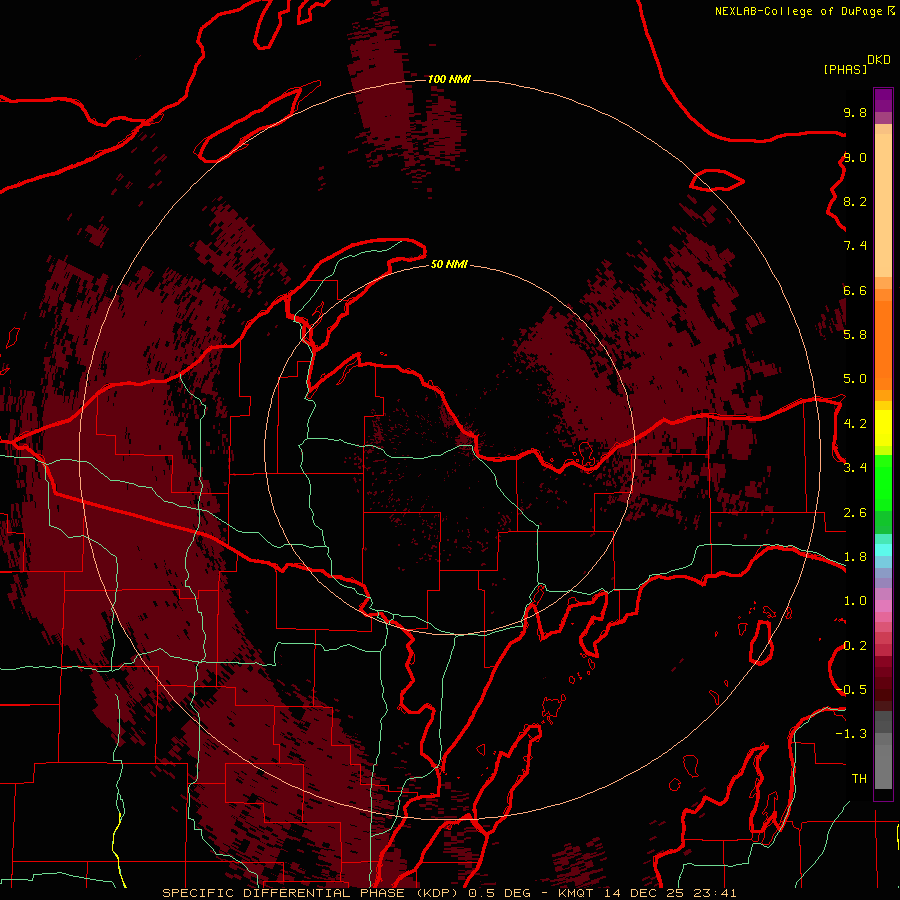
Task: Click the 8.2 scale value
Action: coord(855,201)
